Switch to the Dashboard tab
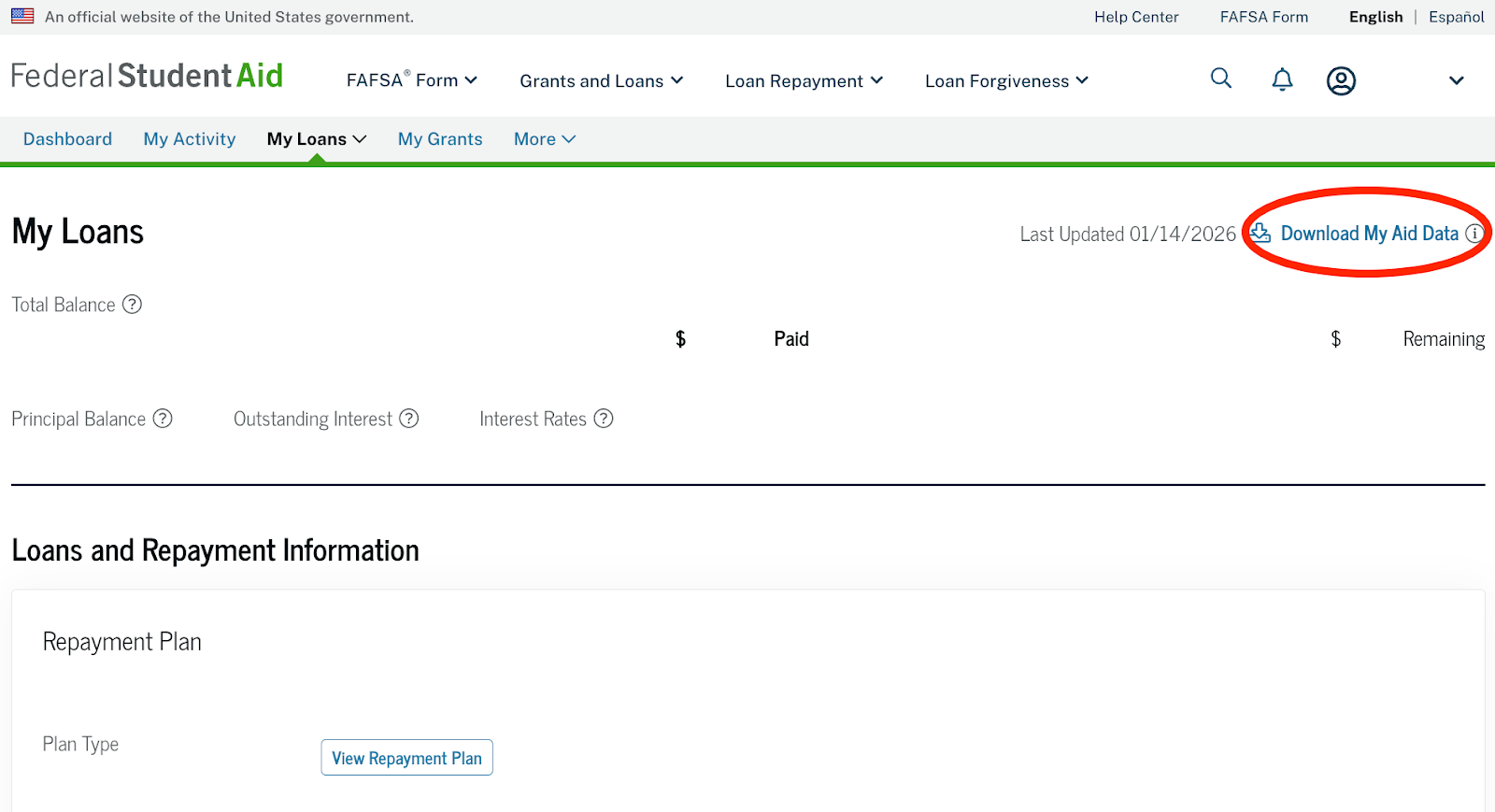The width and height of the screenshot is (1495, 812). (x=67, y=139)
